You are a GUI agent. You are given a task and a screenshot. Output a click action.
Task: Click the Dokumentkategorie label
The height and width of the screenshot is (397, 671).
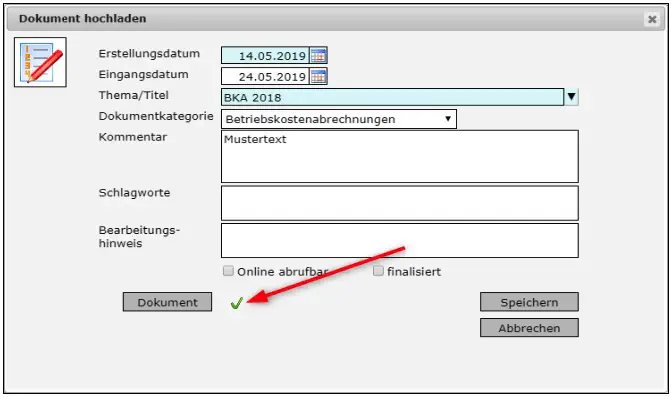tap(156, 116)
